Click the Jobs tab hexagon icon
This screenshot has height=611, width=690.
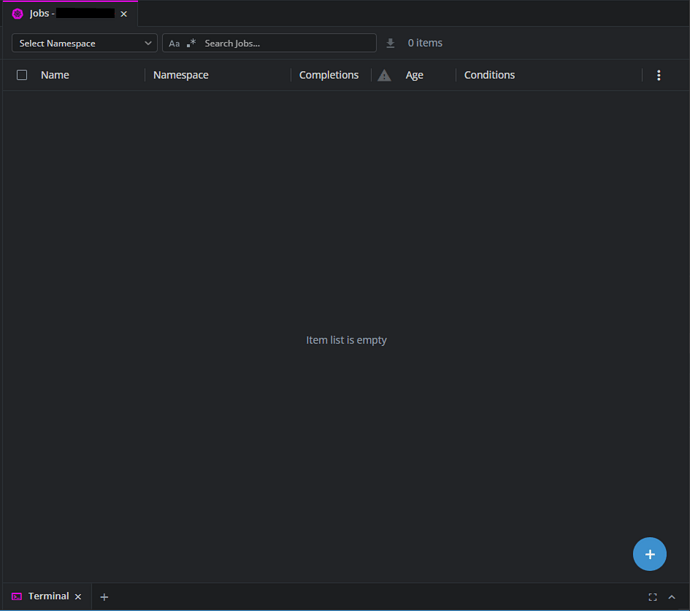[17, 14]
